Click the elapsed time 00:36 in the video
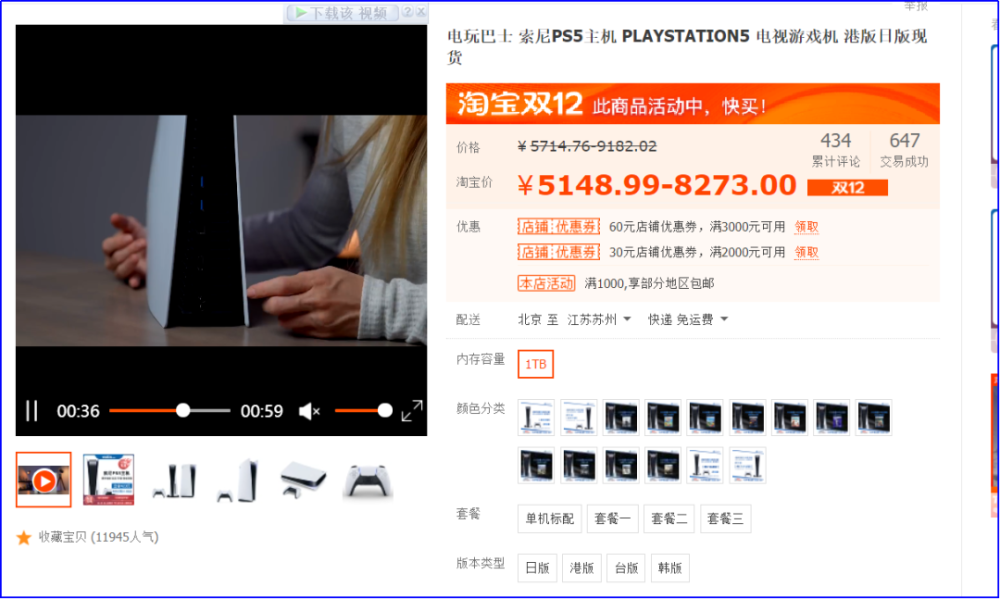This screenshot has height=599, width=1000. tap(78, 411)
